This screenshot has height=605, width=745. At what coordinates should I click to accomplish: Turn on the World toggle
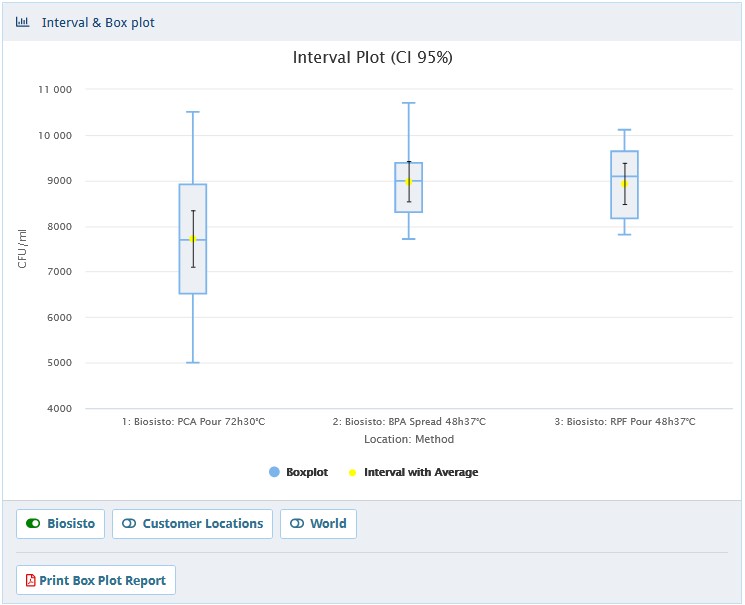tap(318, 524)
